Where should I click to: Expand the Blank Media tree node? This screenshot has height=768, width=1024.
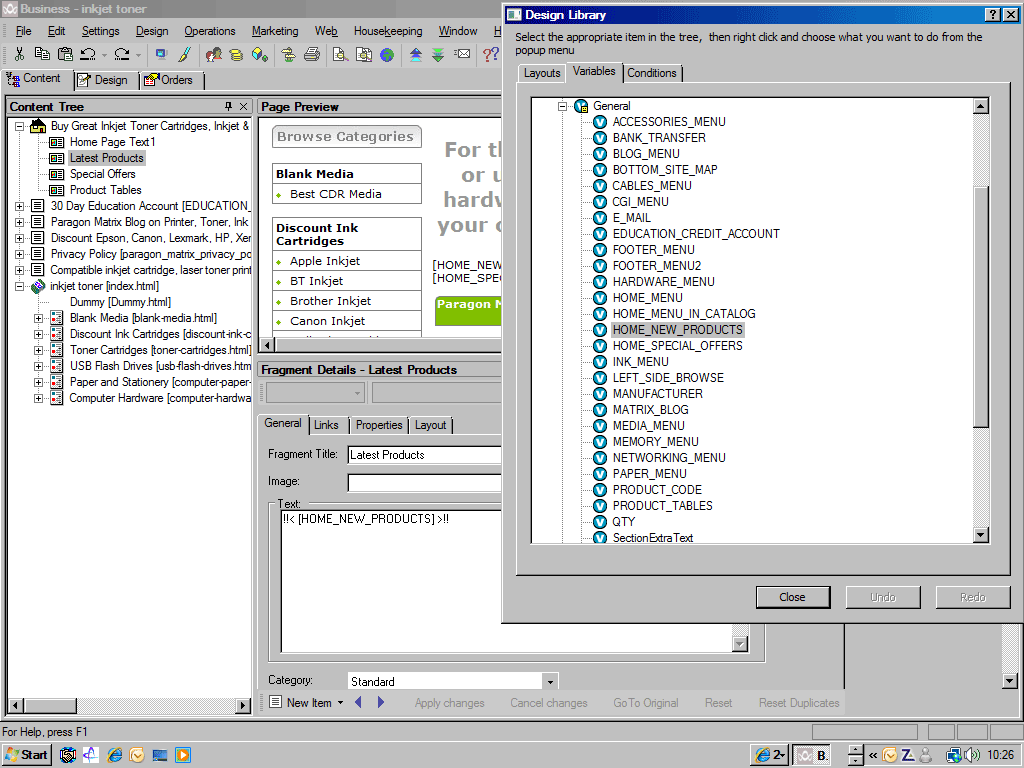pyautogui.click(x=39, y=318)
